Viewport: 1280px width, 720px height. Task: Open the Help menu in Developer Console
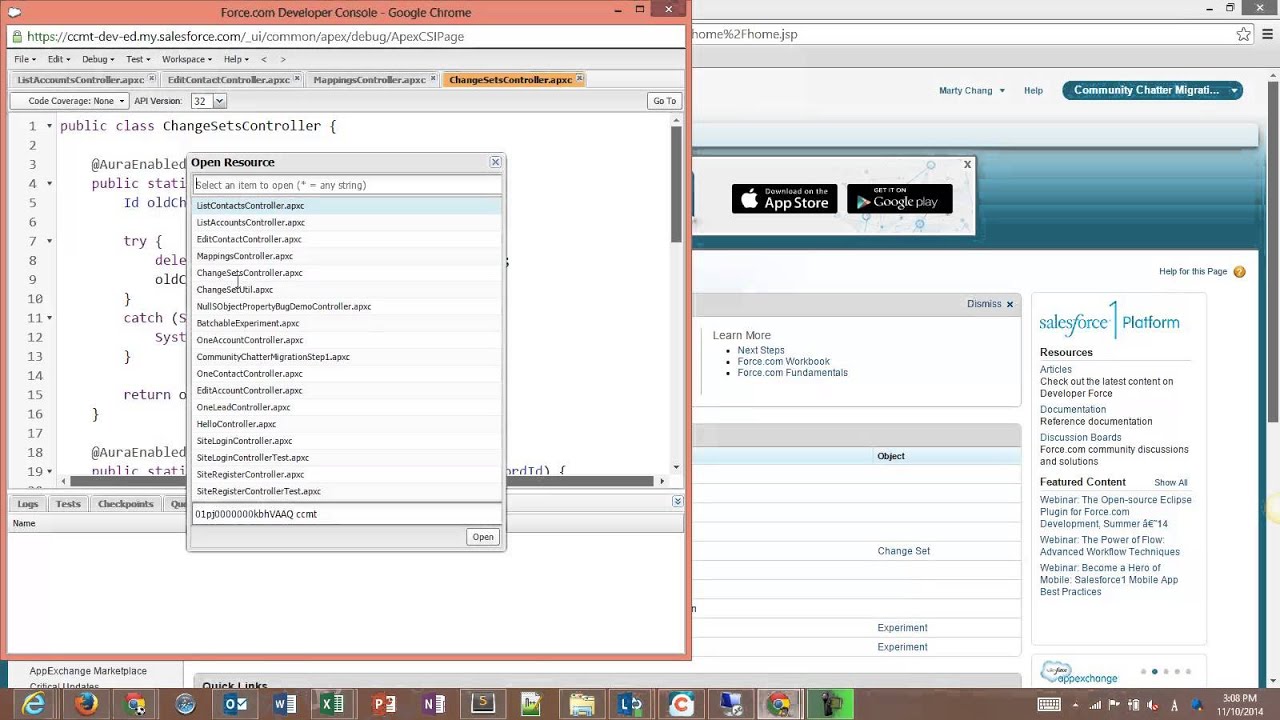point(235,59)
